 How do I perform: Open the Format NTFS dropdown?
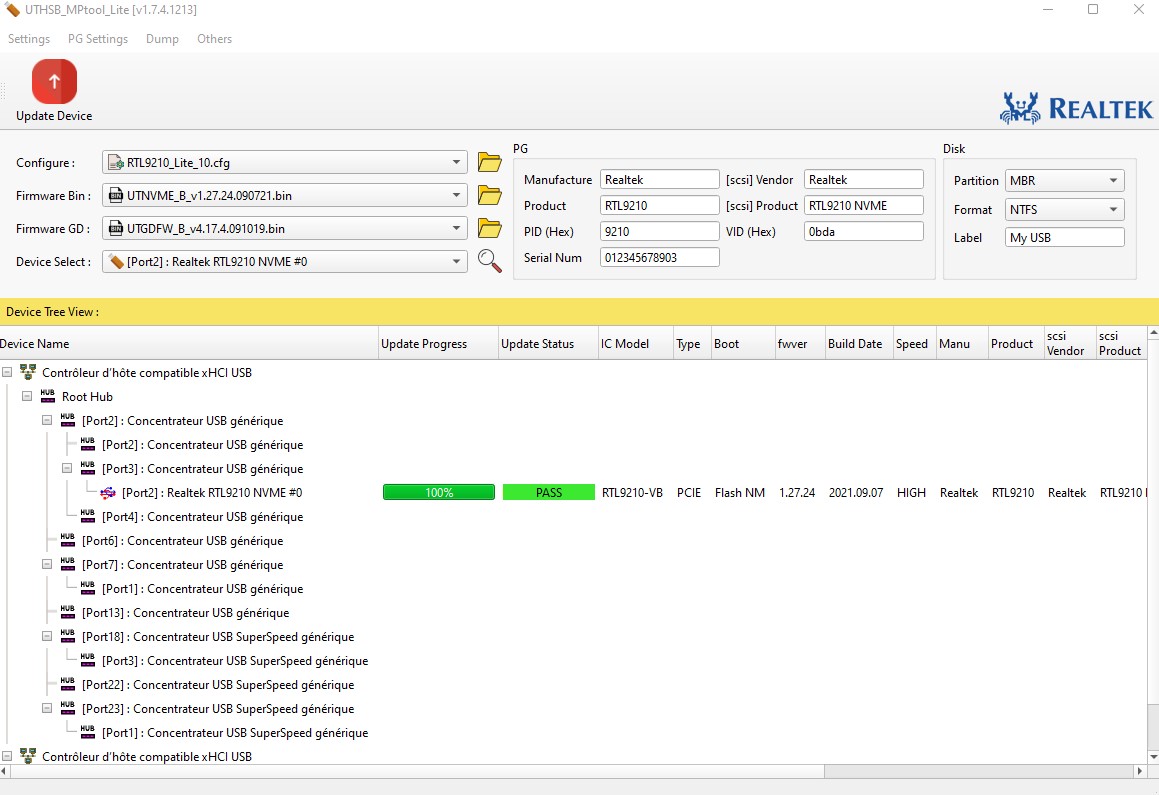[x=1113, y=210]
